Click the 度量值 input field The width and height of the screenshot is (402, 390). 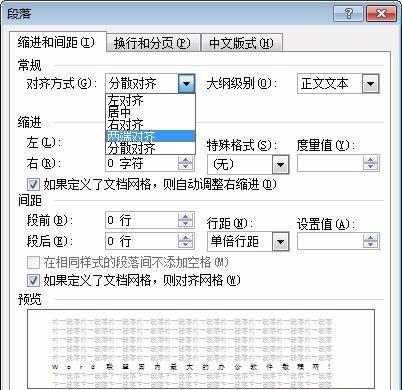[x=330, y=163]
